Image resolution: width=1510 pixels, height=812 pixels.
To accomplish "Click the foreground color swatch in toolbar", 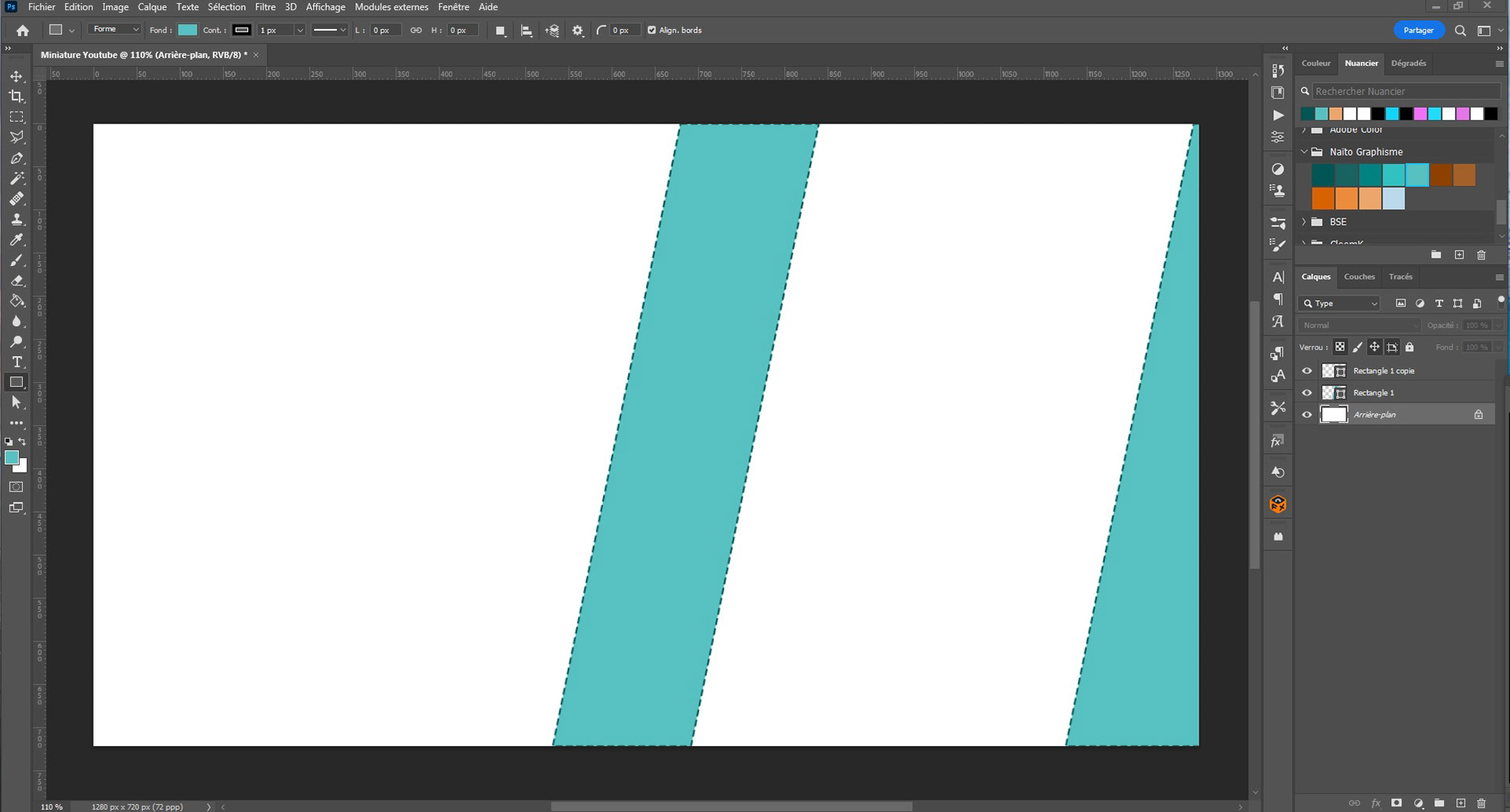I will click(12, 458).
